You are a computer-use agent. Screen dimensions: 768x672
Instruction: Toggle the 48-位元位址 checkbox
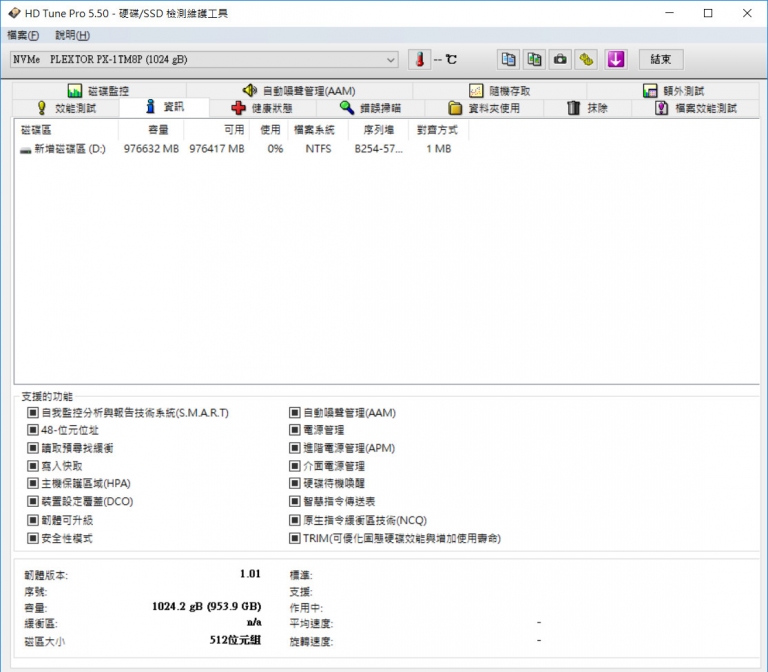[x=33, y=431]
